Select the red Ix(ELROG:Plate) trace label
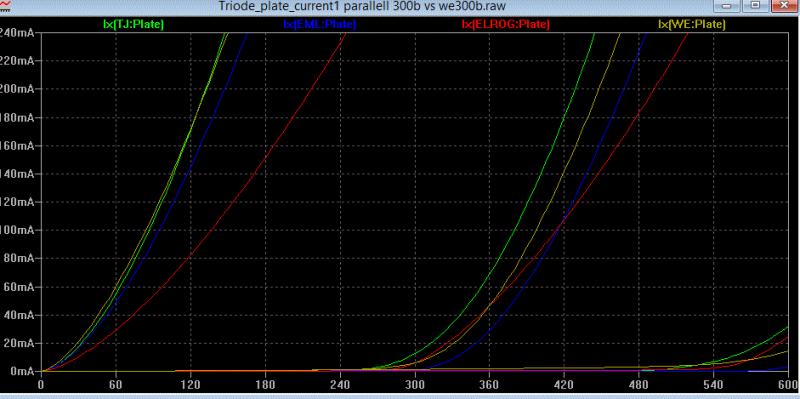The image size is (800, 399). tap(506, 24)
